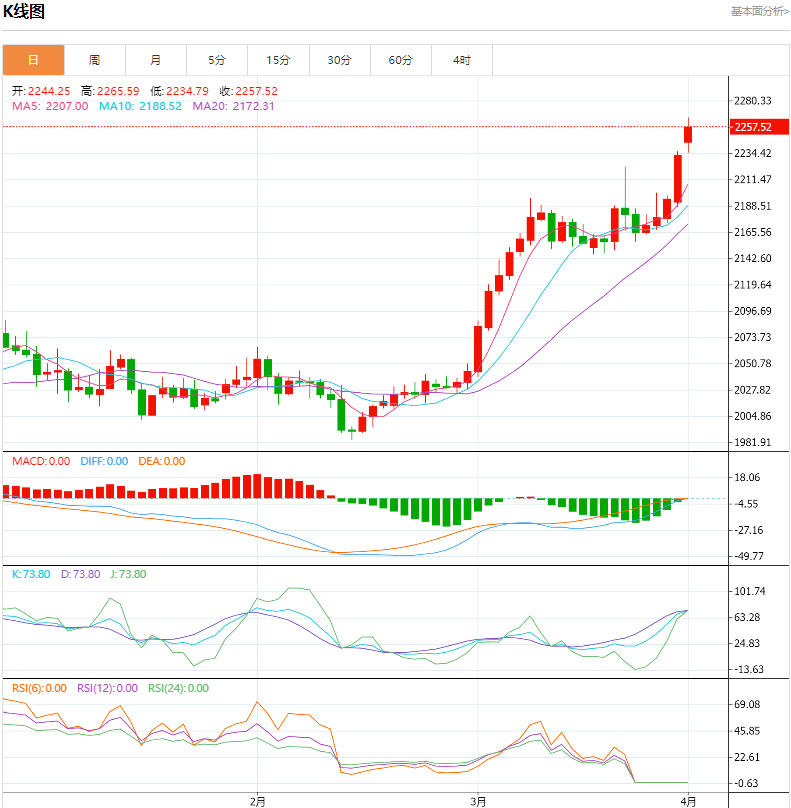The image size is (791, 808).
Task: Open the 基本面分析 link
Action: click(759, 11)
